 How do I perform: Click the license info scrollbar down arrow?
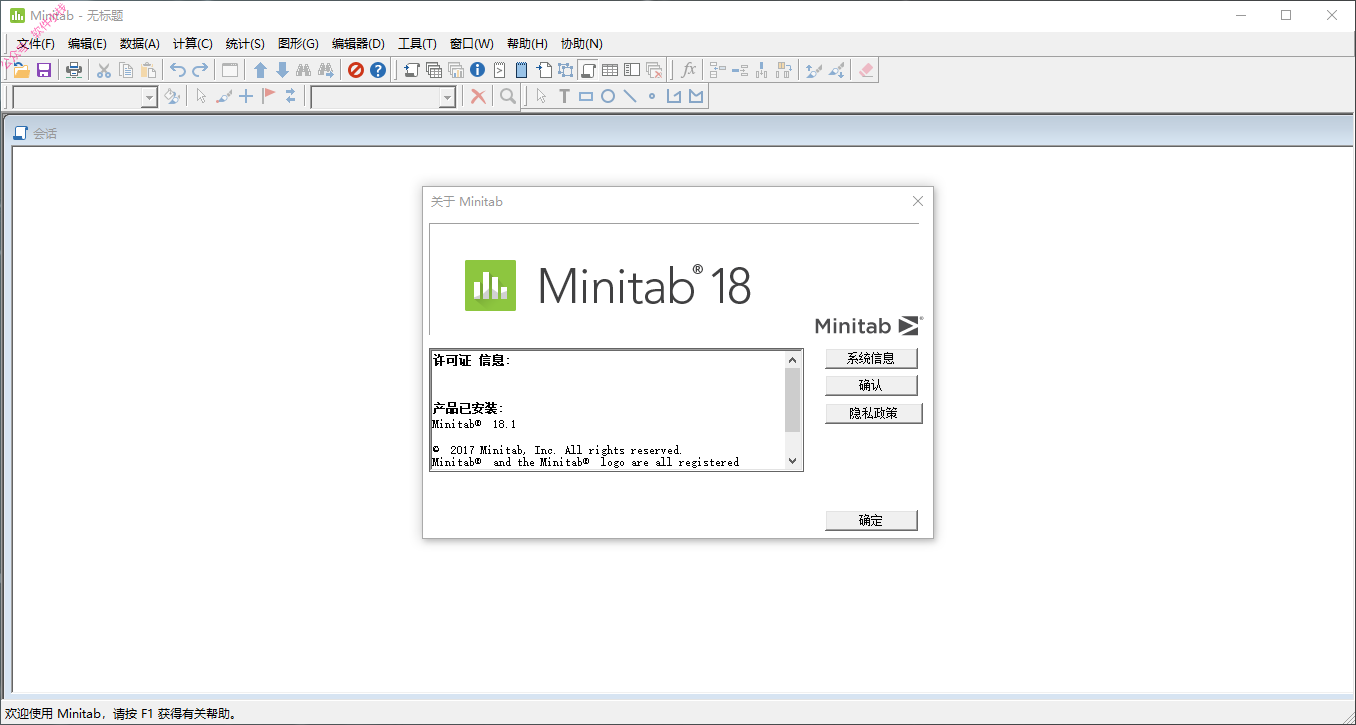coord(793,461)
